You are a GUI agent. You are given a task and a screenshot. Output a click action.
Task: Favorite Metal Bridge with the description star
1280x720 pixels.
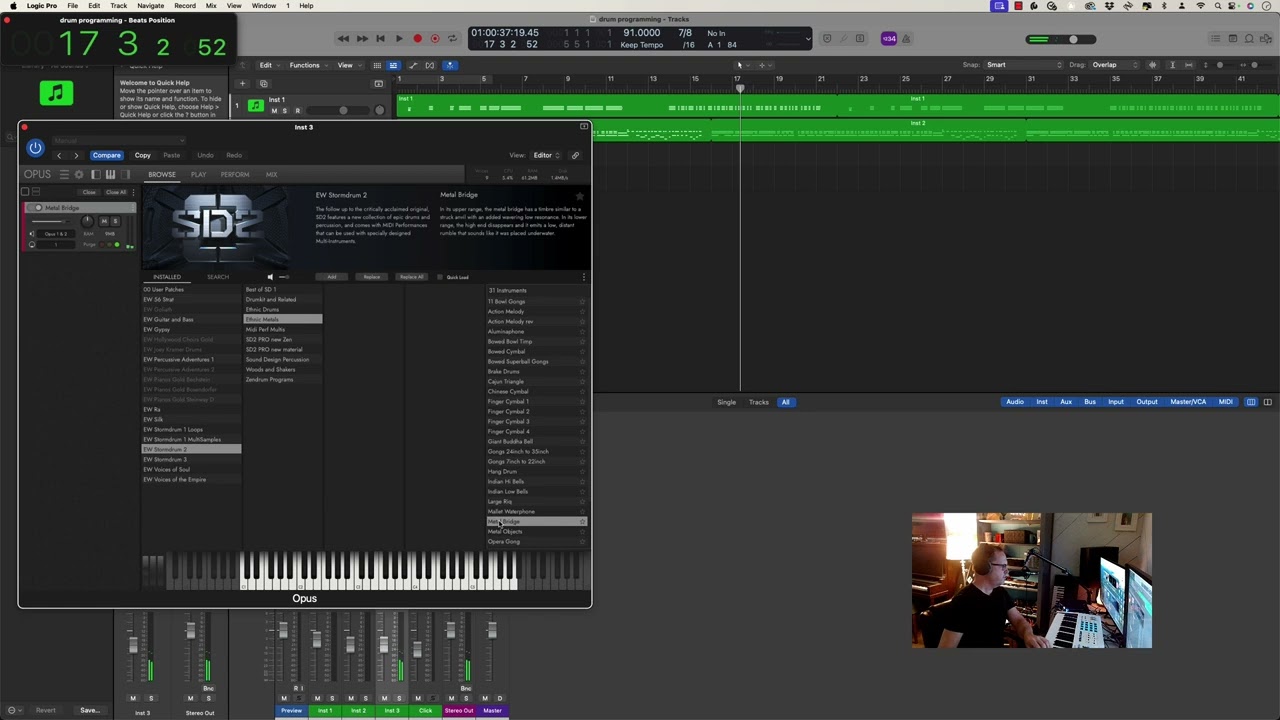point(580,196)
